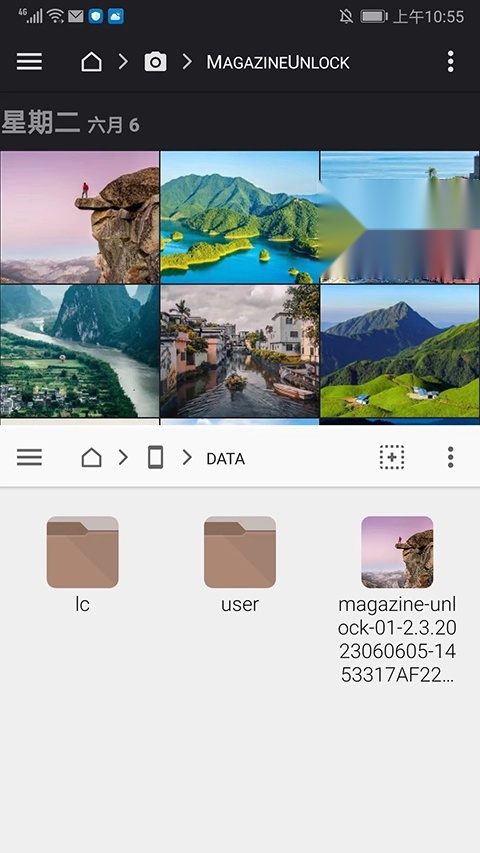Open the lc folder
This screenshot has width=480, height=853.
tap(82, 565)
